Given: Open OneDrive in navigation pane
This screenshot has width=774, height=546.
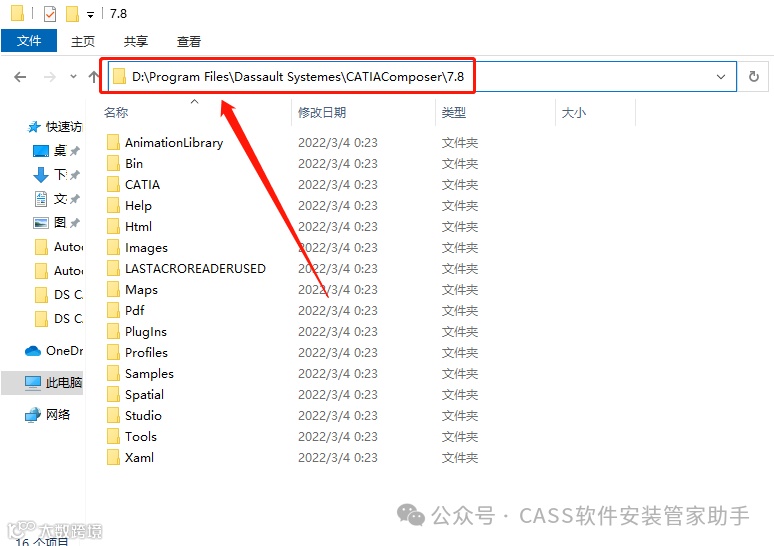Looking at the screenshot, I should [54, 351].
